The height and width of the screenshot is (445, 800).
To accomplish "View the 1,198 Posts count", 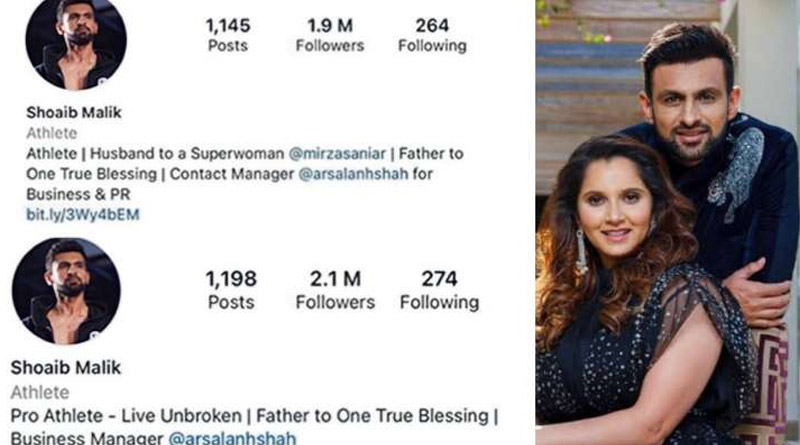I will pyautogui.click(x=231, y=290).
